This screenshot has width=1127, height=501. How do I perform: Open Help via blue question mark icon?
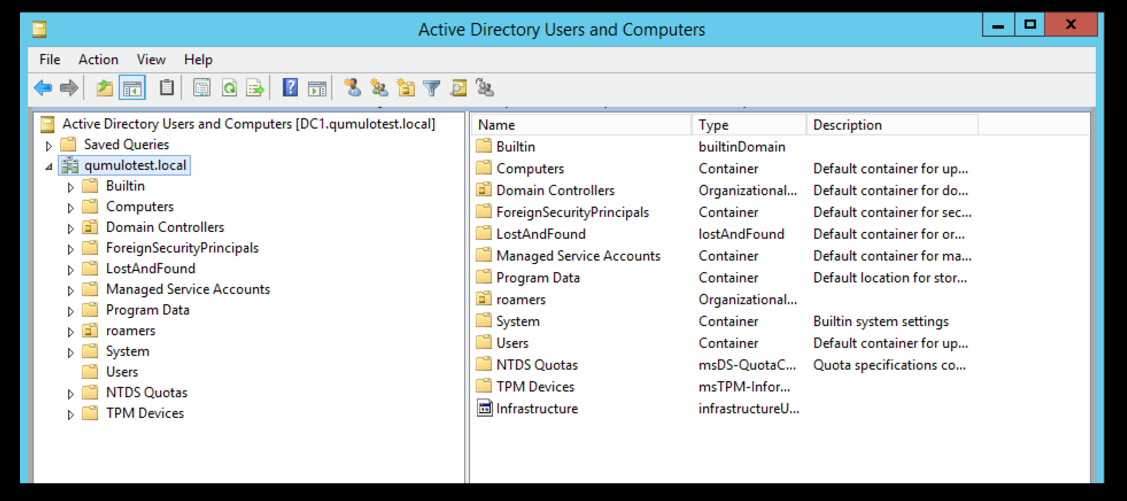coord(290,88)
